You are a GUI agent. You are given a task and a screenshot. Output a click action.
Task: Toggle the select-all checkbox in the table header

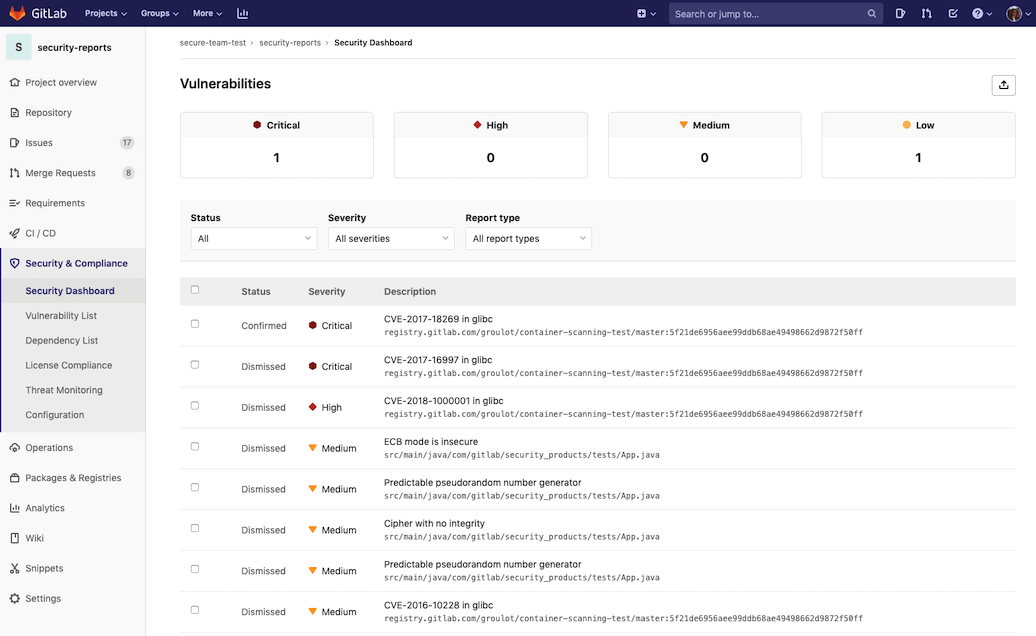pos(194,288)
